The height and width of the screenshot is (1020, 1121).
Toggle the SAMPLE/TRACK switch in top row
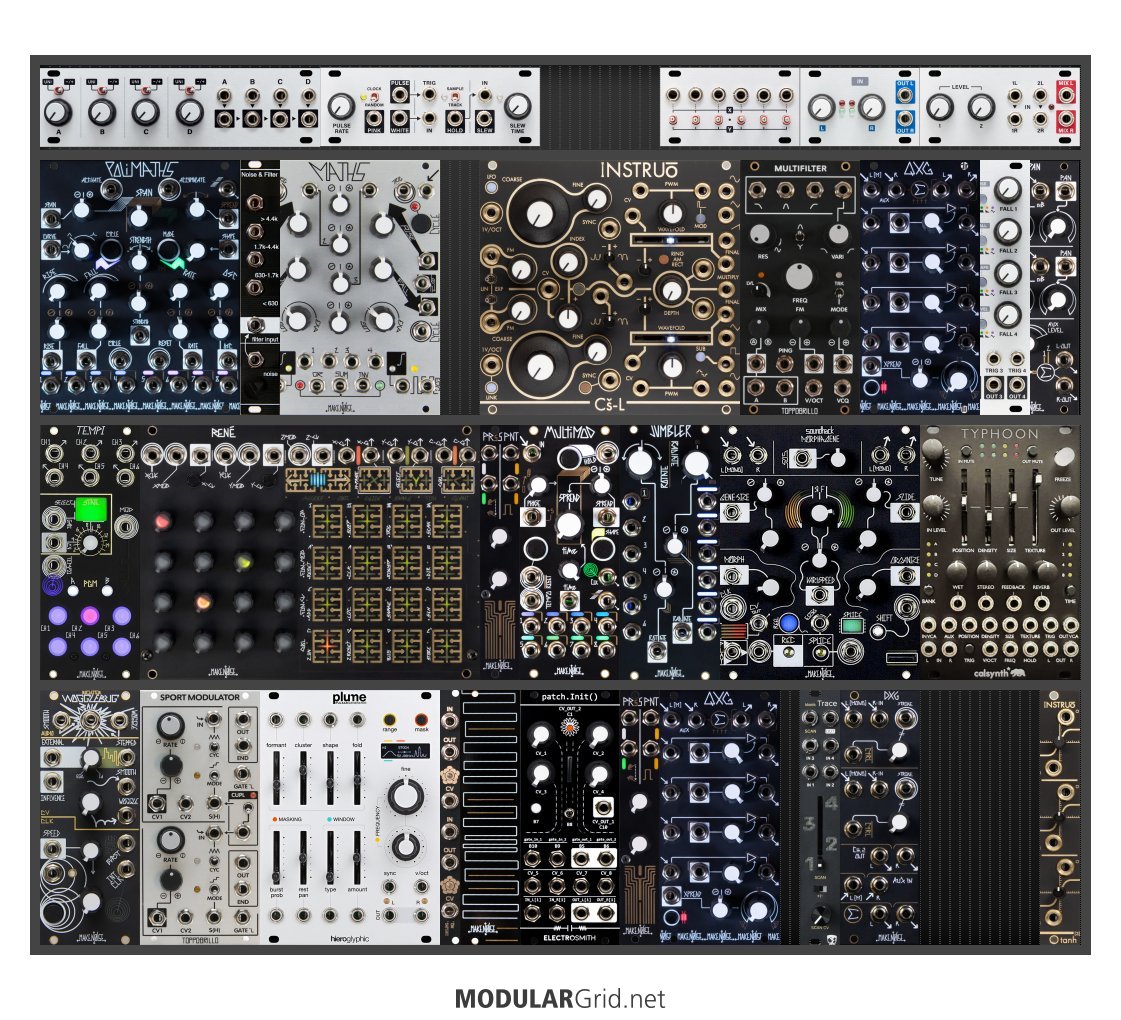[x=456, y=97]
